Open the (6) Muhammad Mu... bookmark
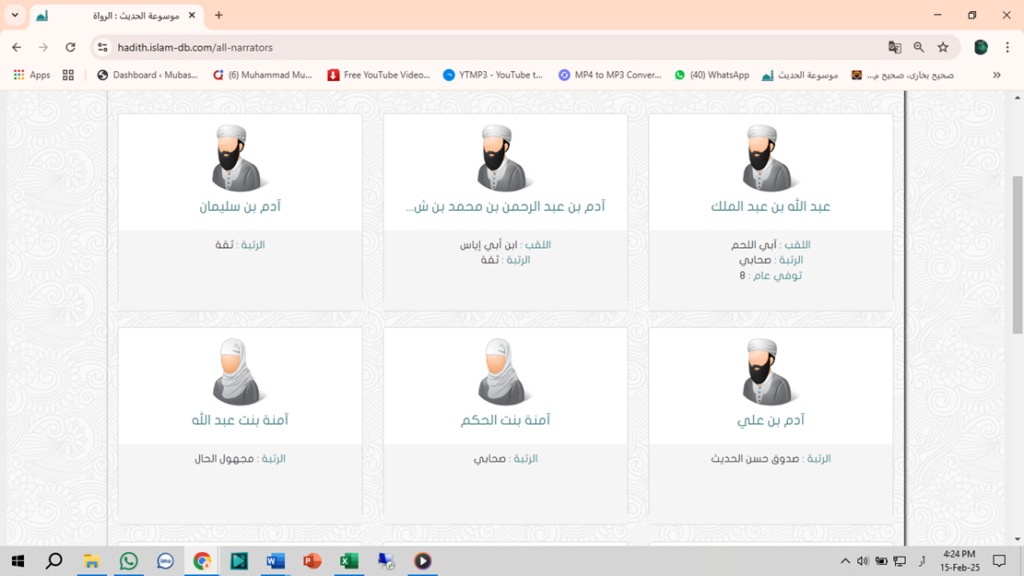This screenshot has width=1024, height=576. tap(263, 75)
